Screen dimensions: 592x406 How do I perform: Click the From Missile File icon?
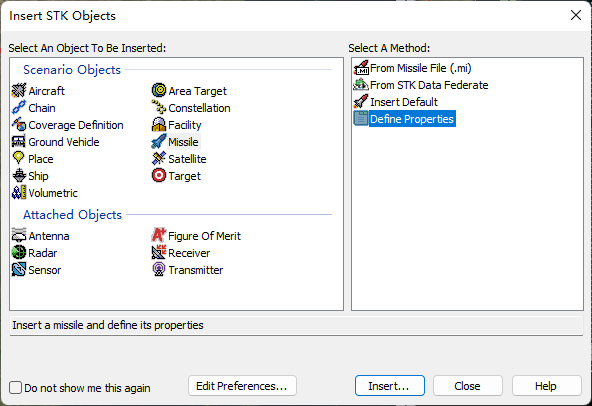pyautogui.click(x=361, y=68)
